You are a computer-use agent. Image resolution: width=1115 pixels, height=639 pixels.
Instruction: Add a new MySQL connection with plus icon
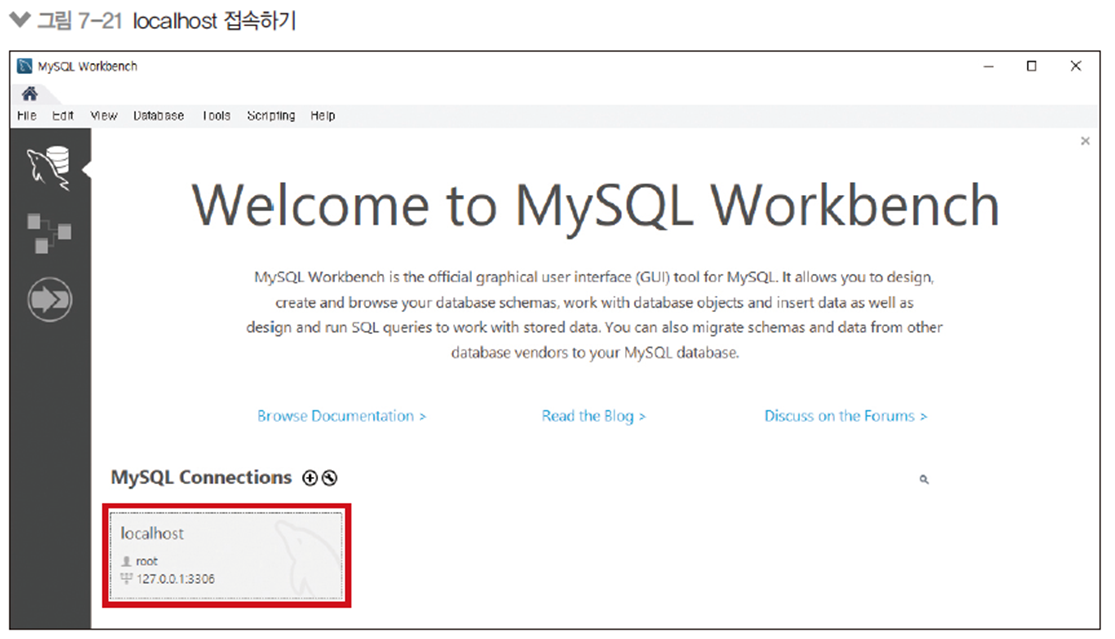310,478
